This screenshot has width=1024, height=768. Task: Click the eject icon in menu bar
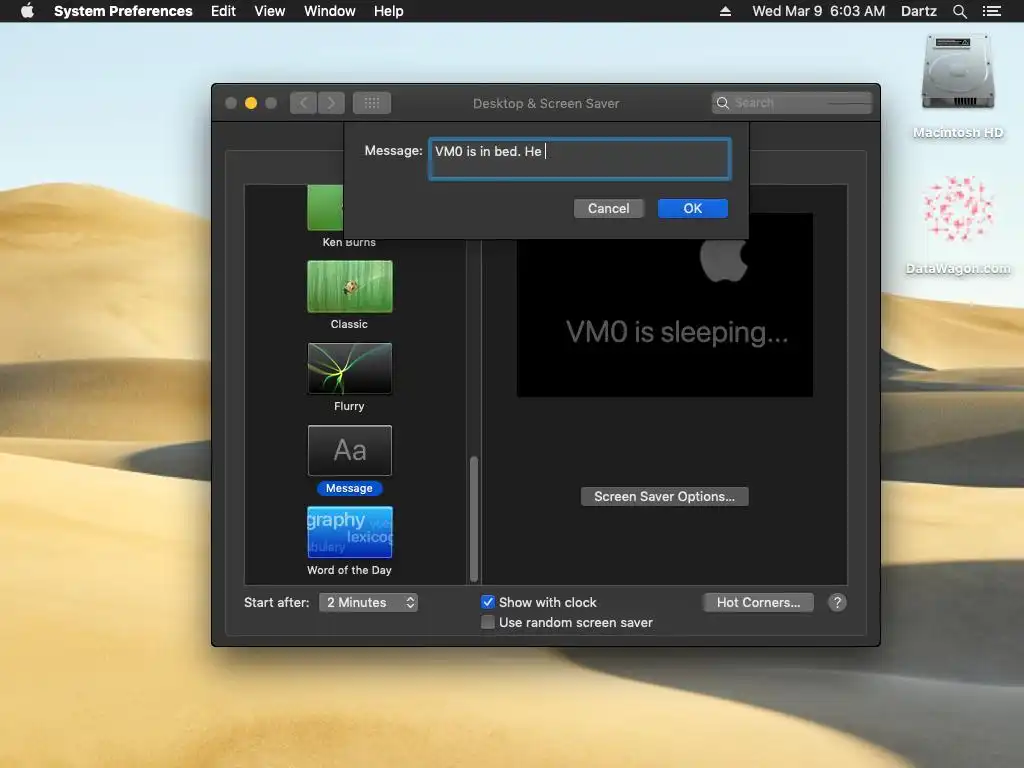[725, 11]
